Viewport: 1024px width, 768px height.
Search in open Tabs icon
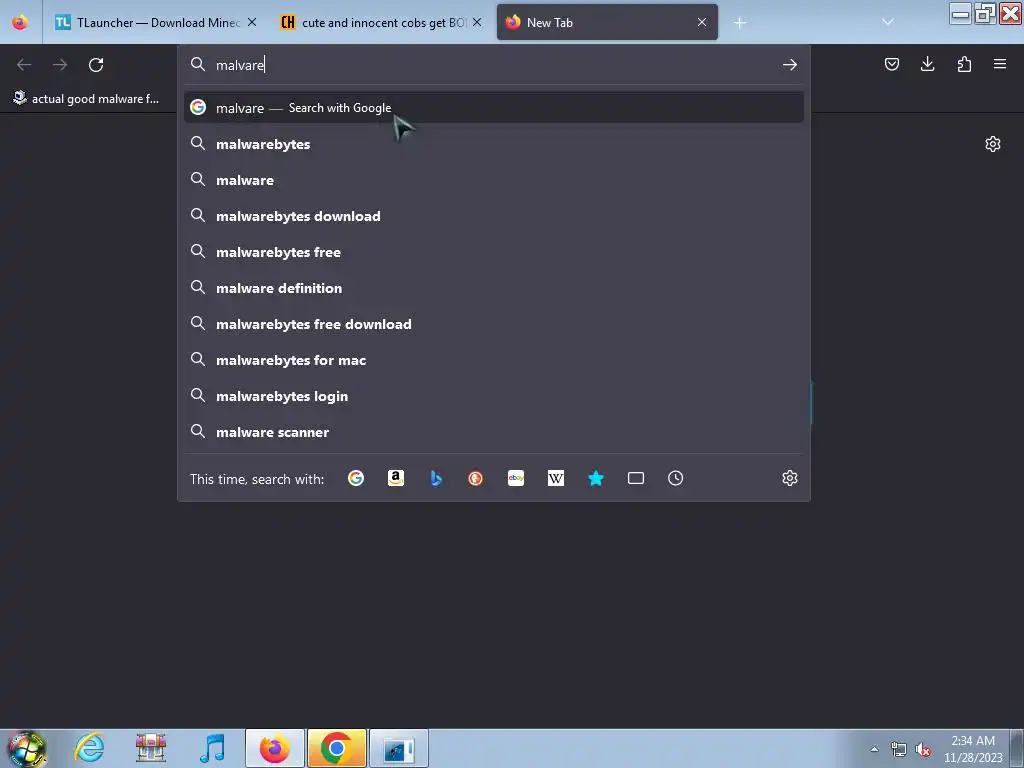click(636, 479)
